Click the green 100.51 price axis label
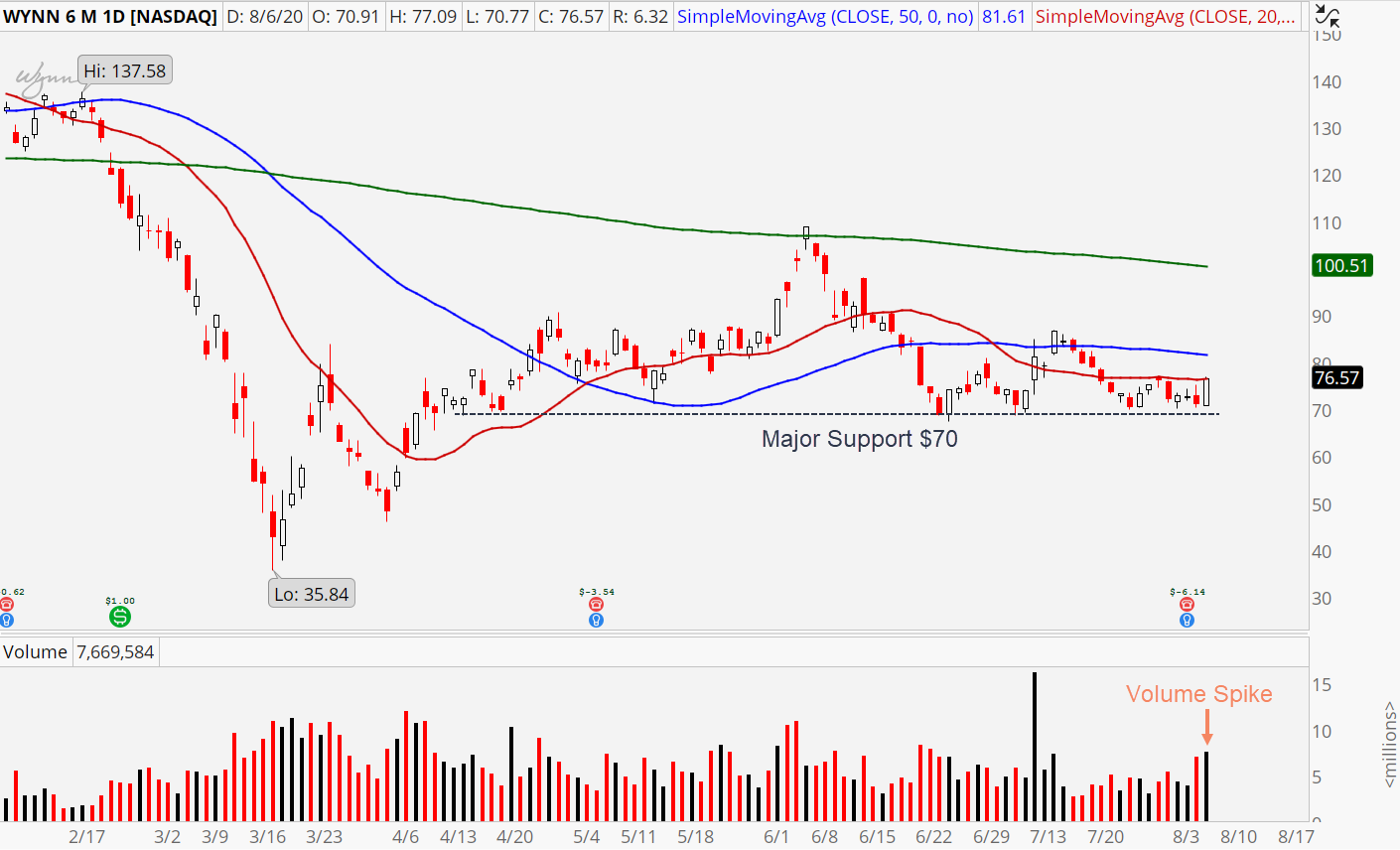 coord(1341,265)
